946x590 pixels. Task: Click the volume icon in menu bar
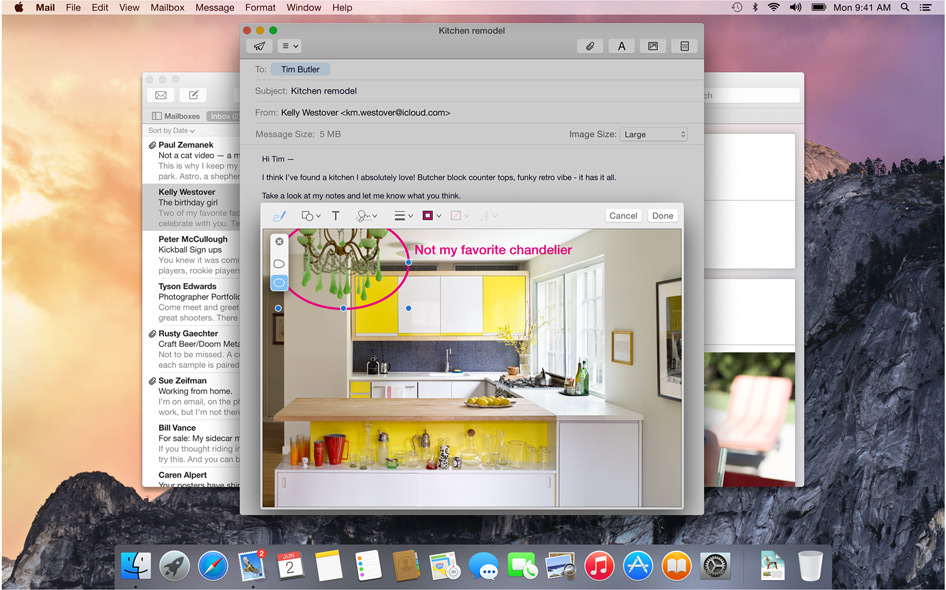click(x=795, y=7)
